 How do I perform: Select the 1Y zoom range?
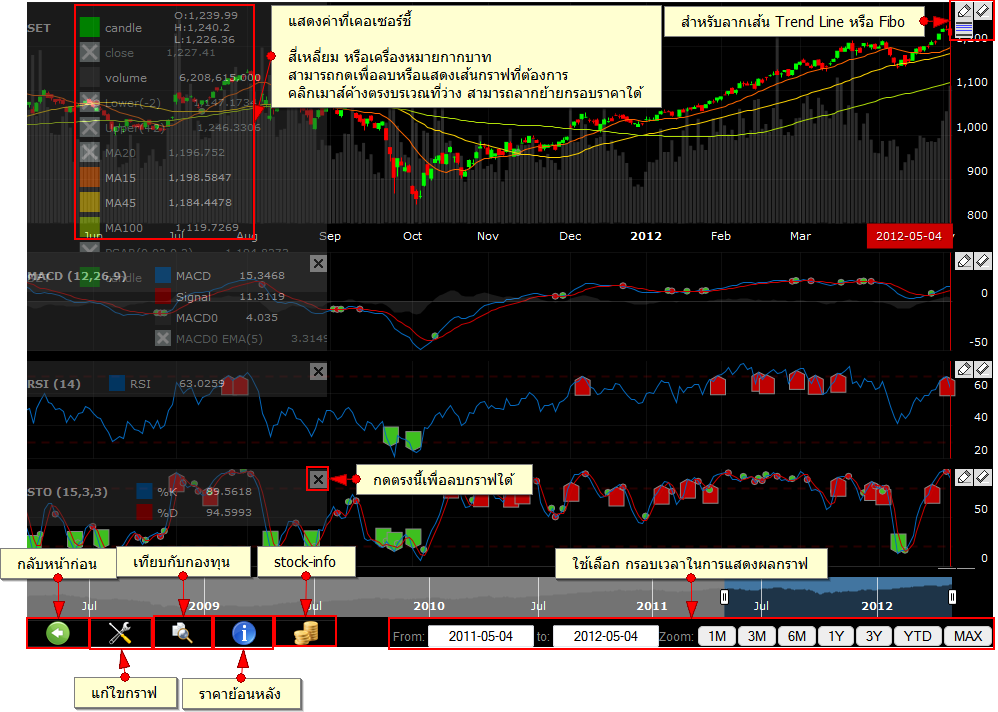(x=836, y=635)
